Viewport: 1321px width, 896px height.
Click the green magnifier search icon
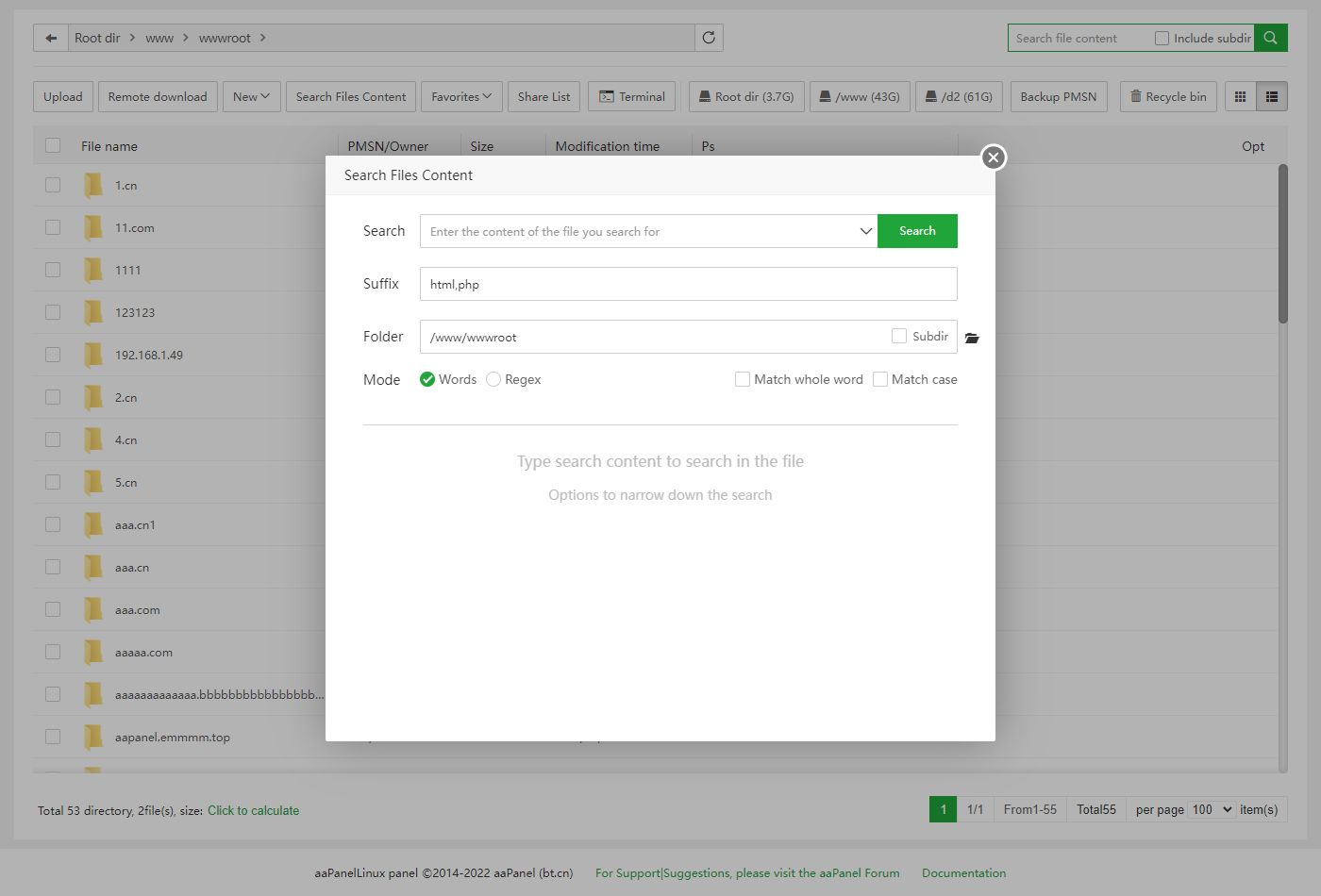[1270, 38]
